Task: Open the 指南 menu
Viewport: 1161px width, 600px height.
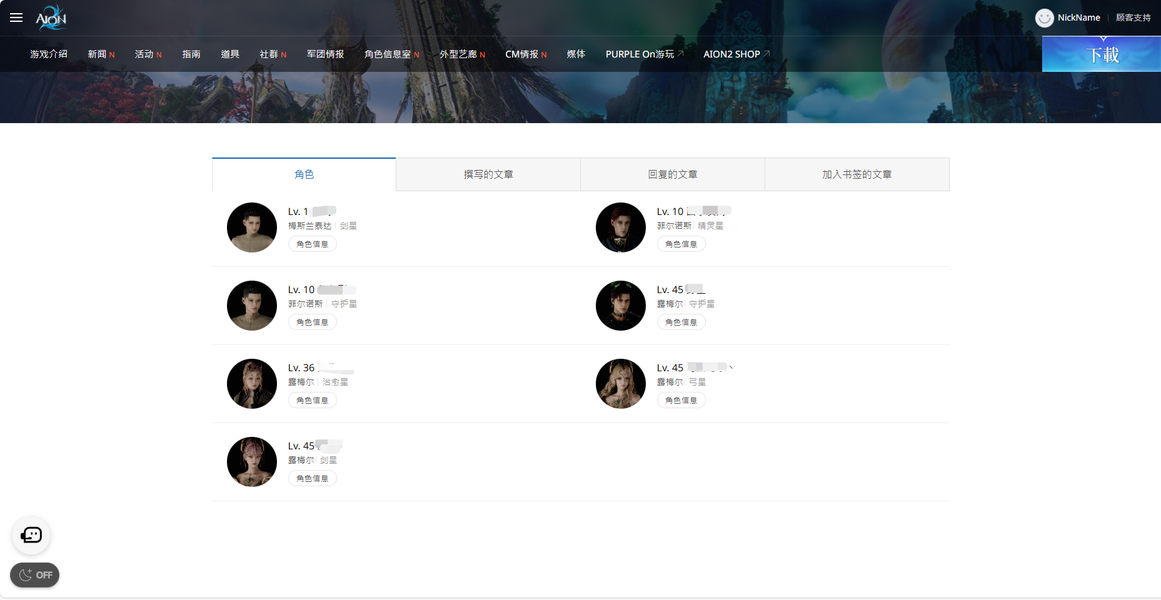Action: (x=191, y=54)
